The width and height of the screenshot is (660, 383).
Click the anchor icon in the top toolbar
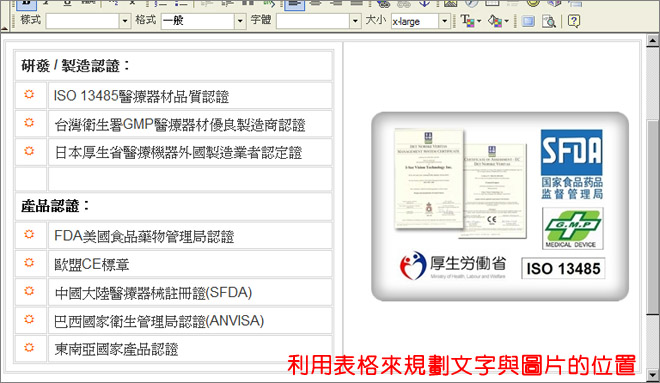424,3
